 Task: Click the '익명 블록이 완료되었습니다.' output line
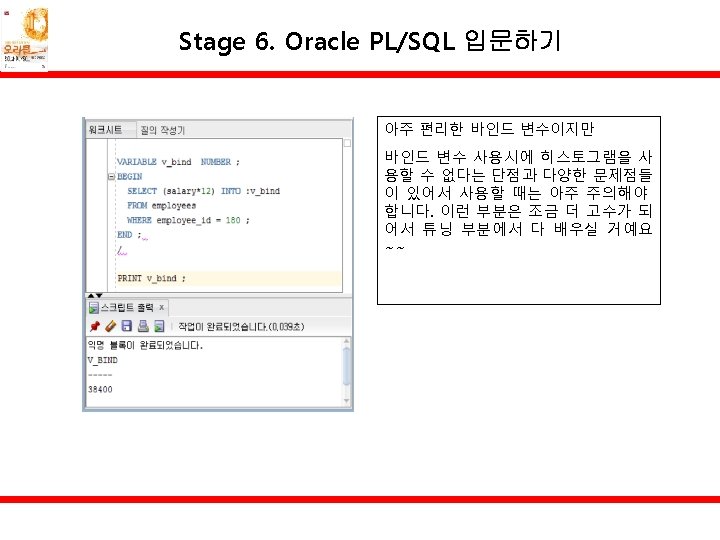[145, 345]
